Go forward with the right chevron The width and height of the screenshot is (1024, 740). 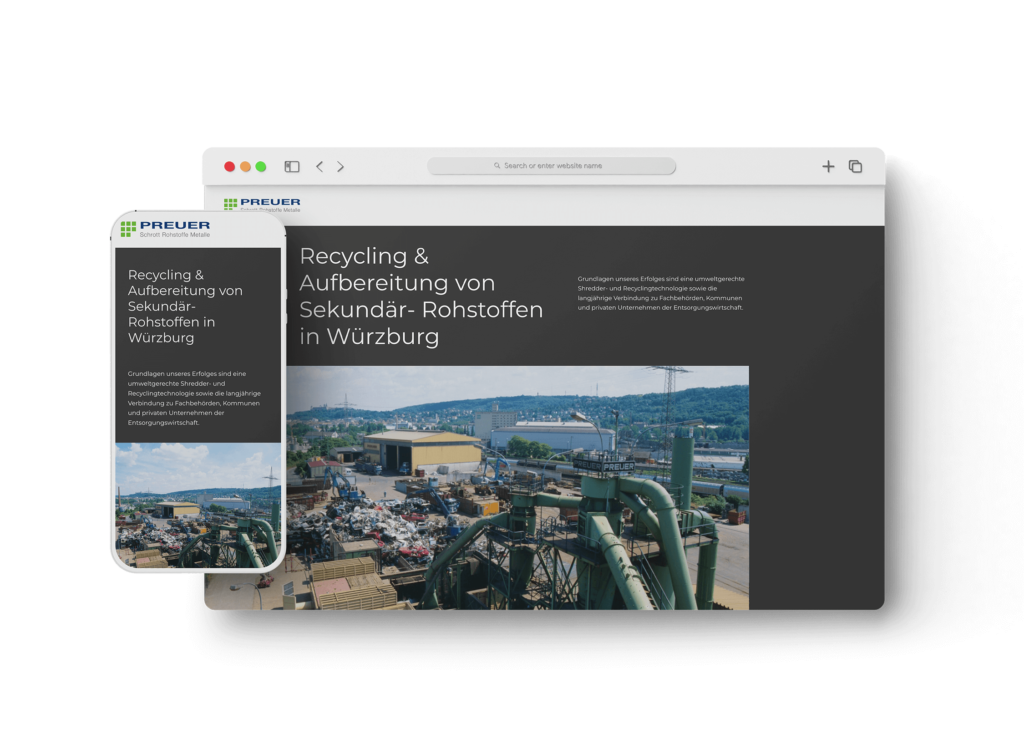(340, 167)
